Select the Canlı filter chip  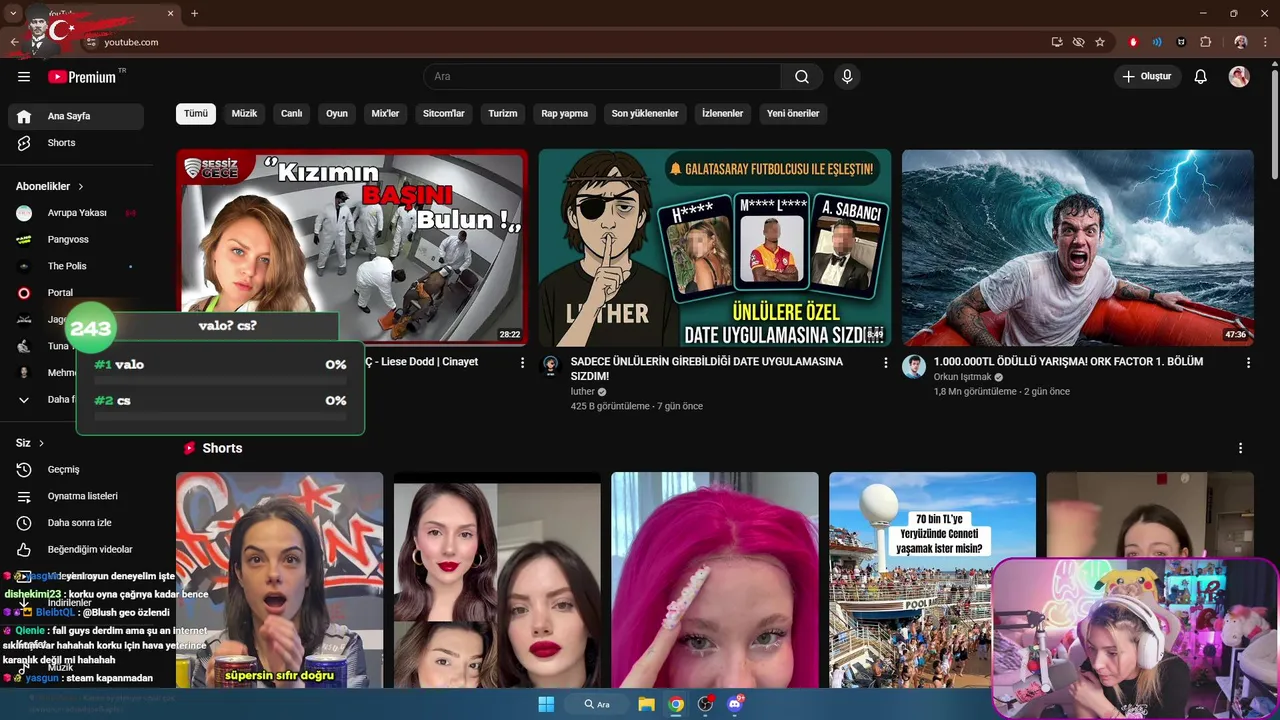tap(292, 114)
